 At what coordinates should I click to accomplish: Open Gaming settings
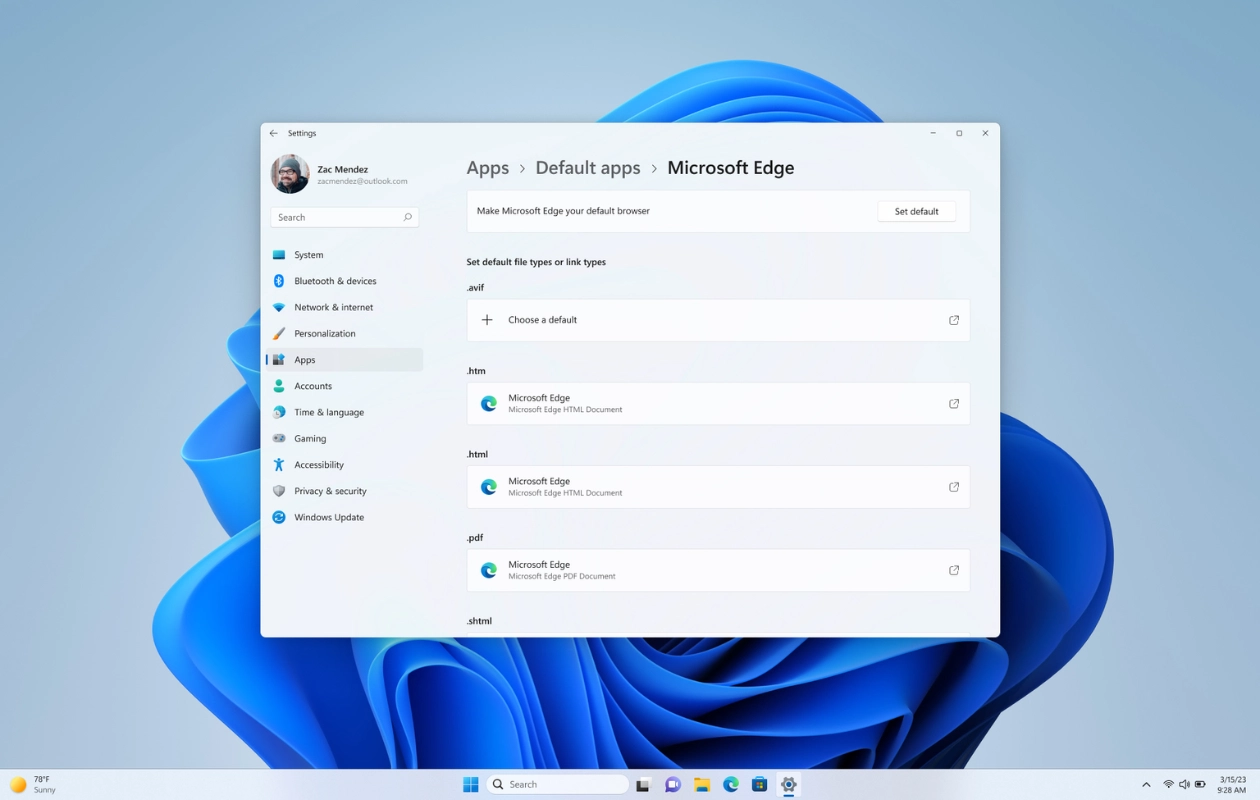click(311, 438)
